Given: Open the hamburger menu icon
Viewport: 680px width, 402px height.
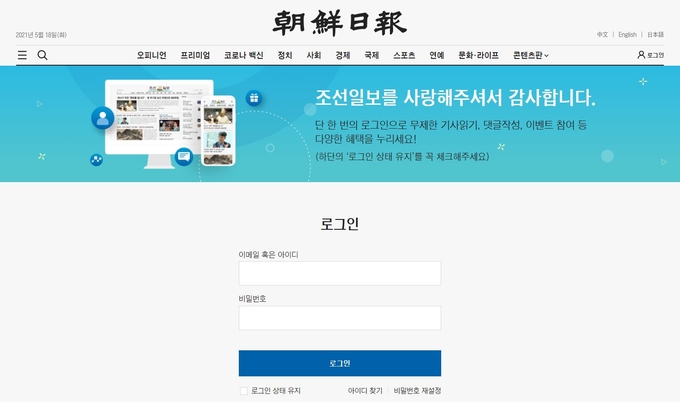Looking at the screenshot, I should click(22, 55).
